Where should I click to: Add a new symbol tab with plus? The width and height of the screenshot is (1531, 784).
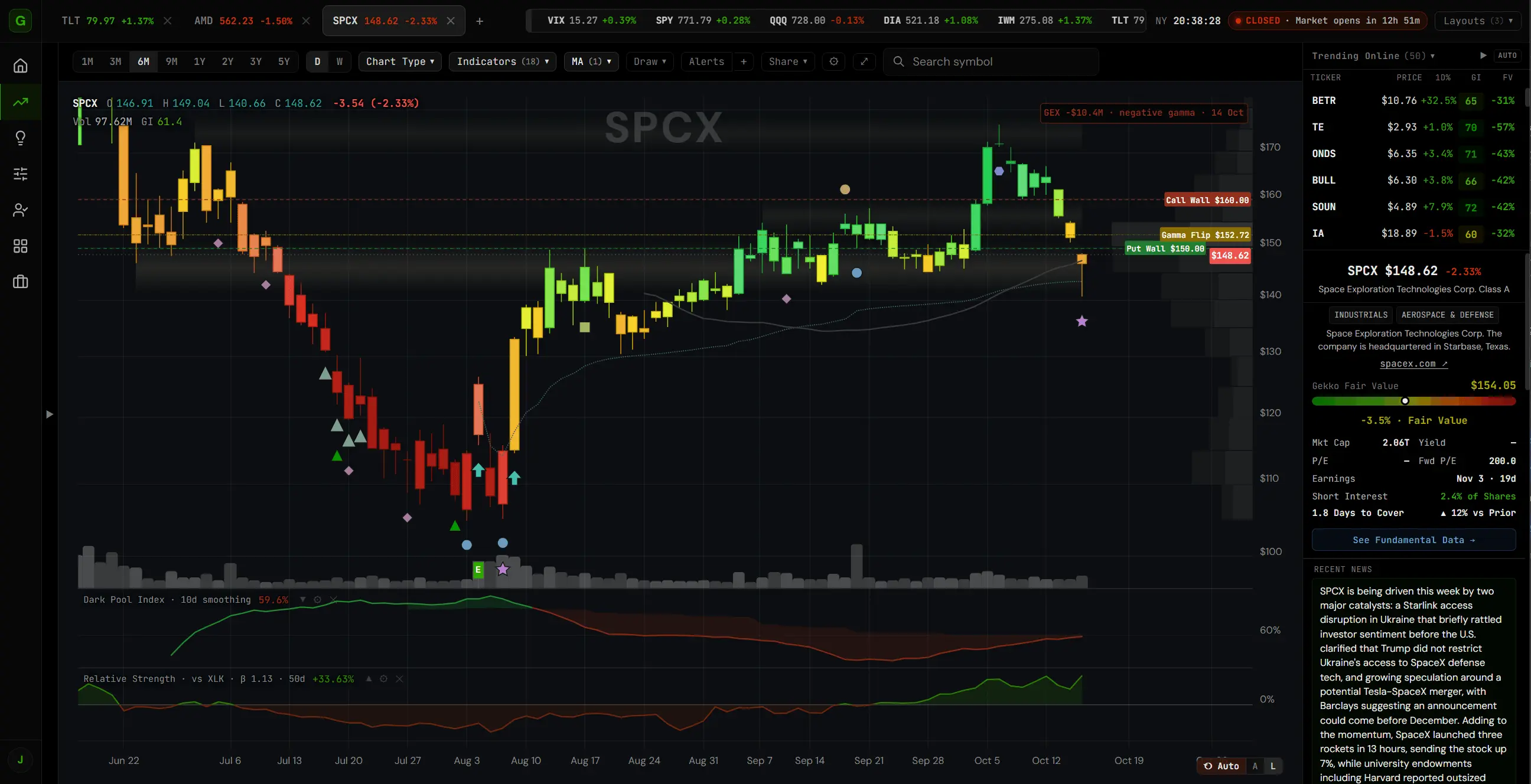(480, 21)
